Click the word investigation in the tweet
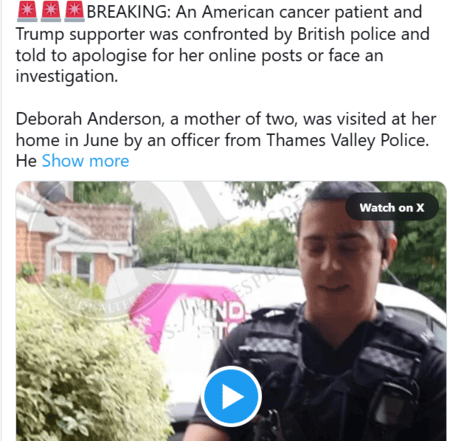Screen dimensions: 450x441 67,77
